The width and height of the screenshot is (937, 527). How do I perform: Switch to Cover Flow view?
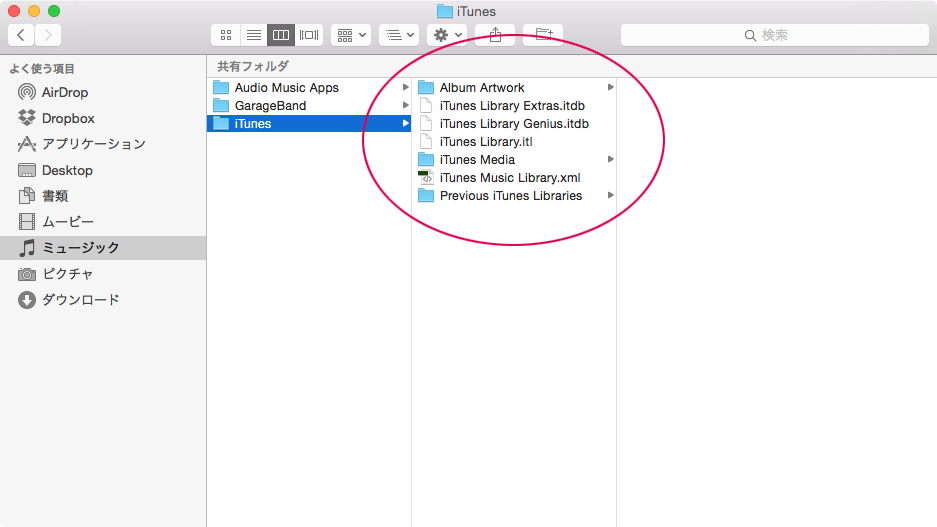pyautogui.click(x=309, y=35)
